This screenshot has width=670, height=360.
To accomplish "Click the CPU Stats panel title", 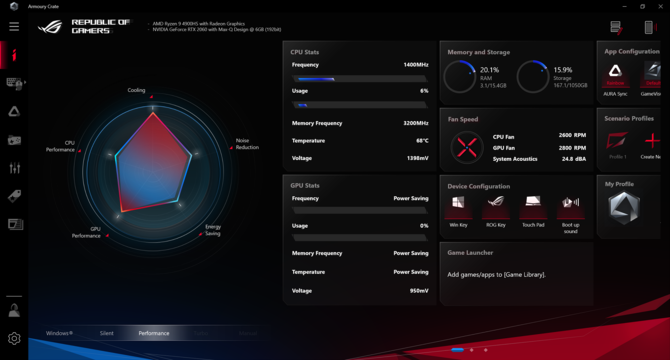I will coord(305,52).
